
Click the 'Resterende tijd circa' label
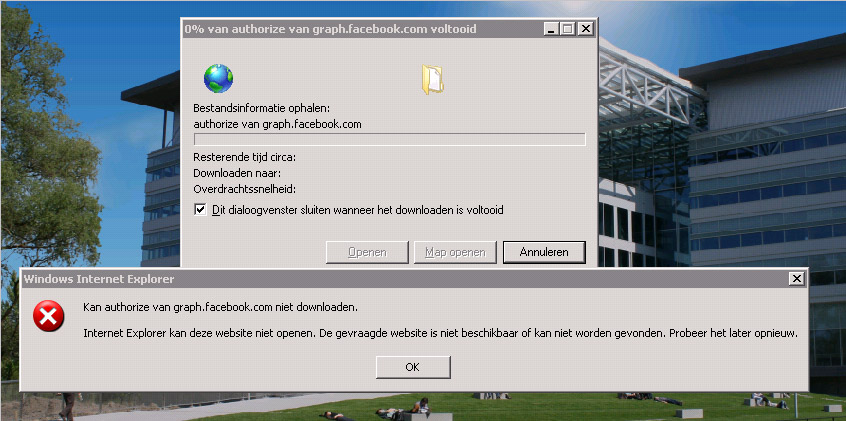[x=245, y=157]
